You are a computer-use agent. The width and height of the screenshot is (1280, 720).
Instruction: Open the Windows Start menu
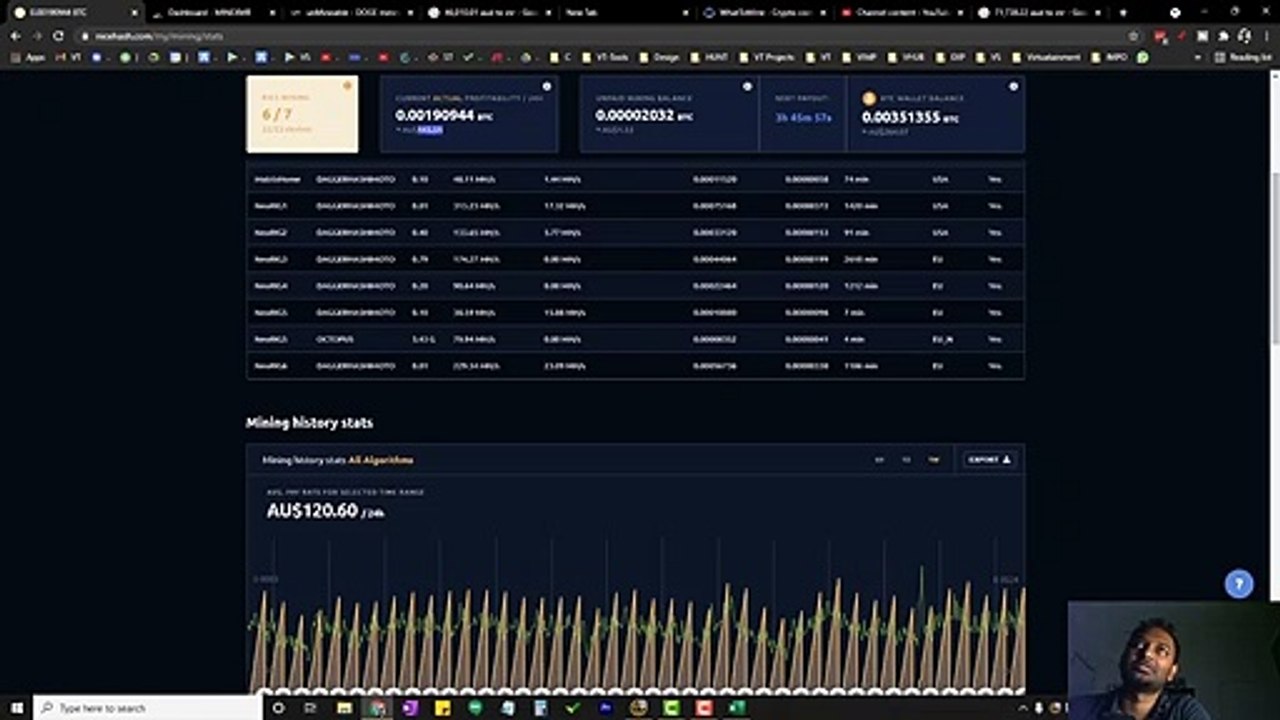[16, 708]
